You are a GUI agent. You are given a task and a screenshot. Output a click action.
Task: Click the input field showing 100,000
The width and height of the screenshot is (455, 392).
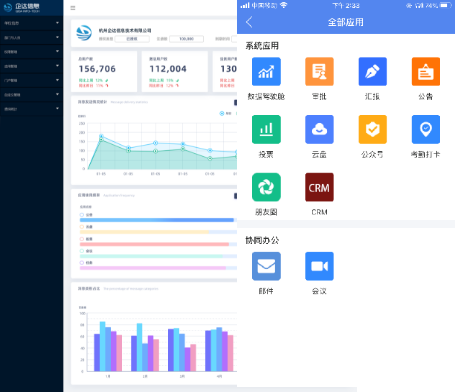(x=186, y=39)
